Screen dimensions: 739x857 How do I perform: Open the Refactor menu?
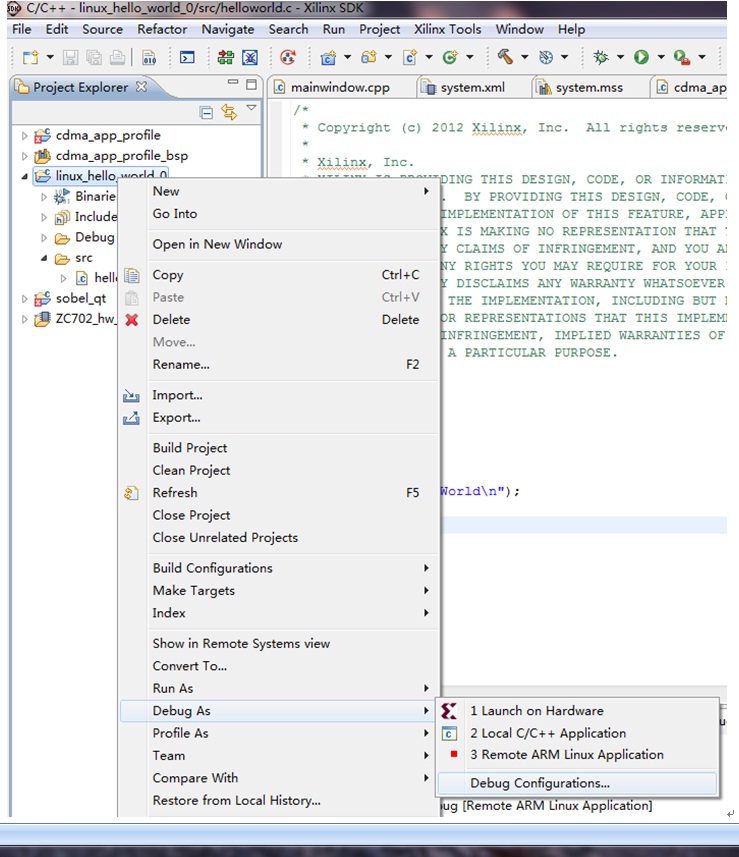pos(162,29)
